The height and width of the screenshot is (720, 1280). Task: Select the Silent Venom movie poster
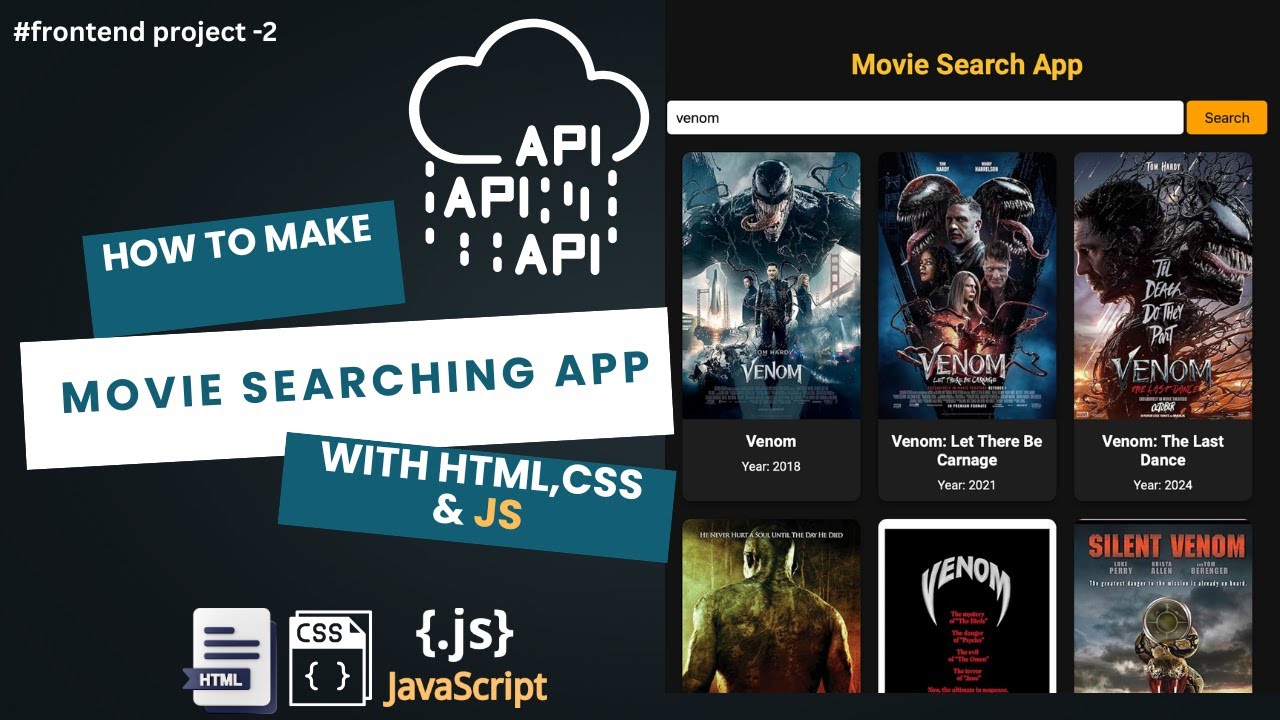click(1163, 606)
